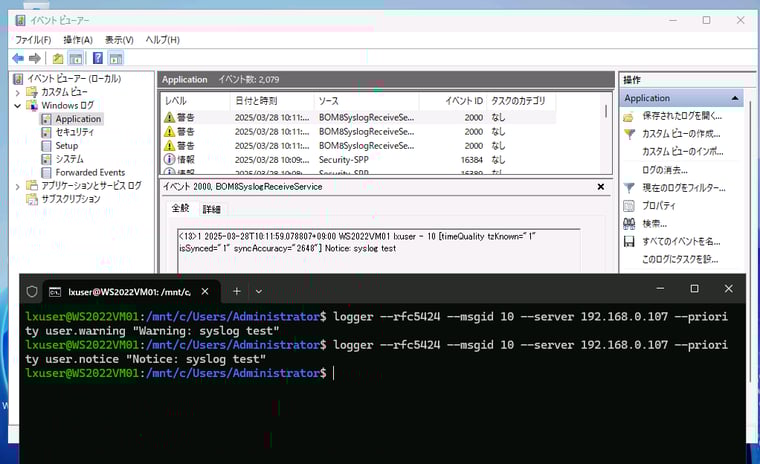
Task: Close the lxuser terminal tab
Action: (x=205, y=292)
